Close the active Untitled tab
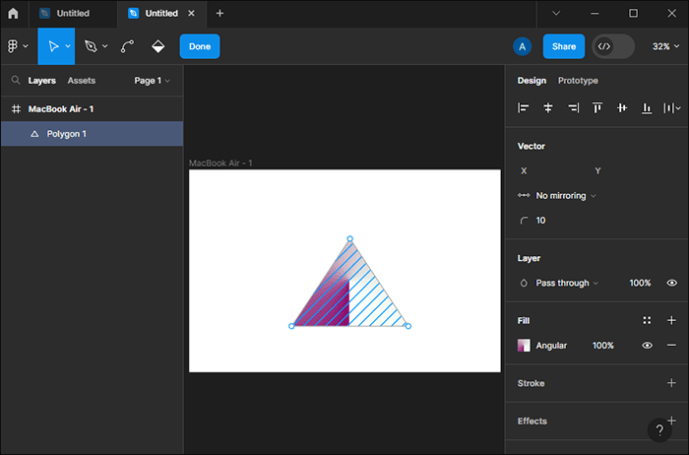 click(191, 13)
